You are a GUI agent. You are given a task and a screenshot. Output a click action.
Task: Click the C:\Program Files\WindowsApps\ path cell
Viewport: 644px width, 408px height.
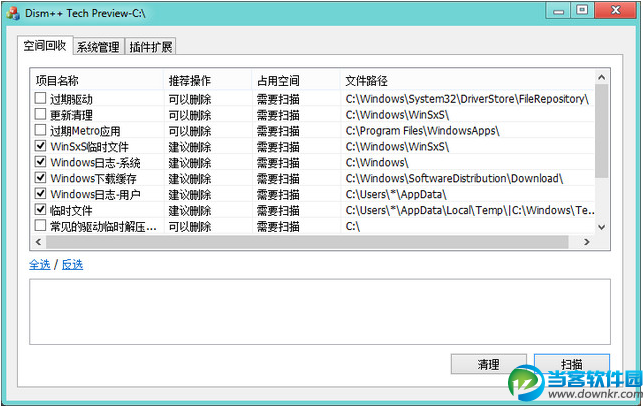pyautogui.click(x=423, y=131)
